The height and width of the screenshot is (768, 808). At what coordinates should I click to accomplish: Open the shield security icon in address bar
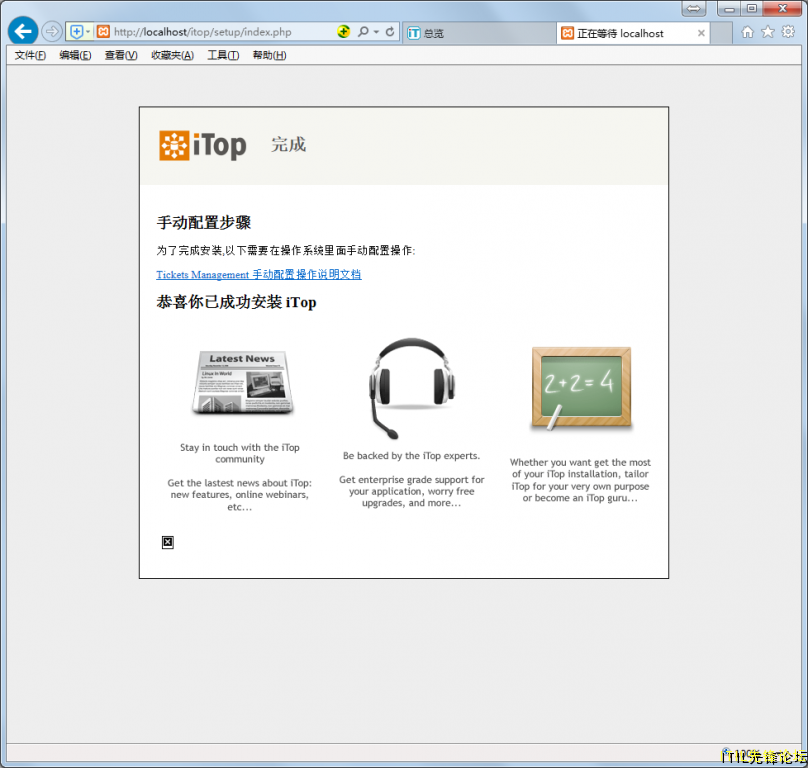[76, 32]
